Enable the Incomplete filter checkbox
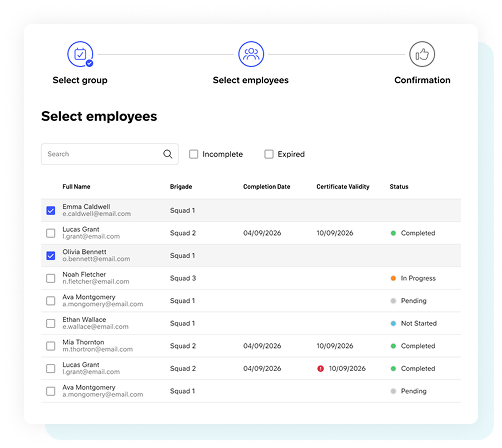The image size is (502, 448). [193, 154]
